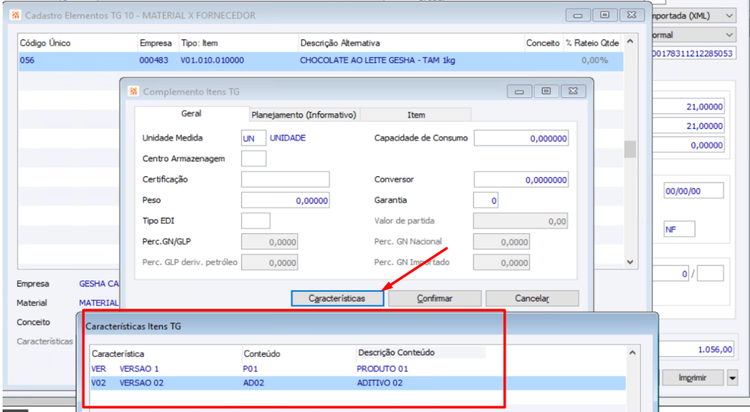This screenshot has width=750, height=412.
Task: Switch to the Item tab
Action: point(416,115)
